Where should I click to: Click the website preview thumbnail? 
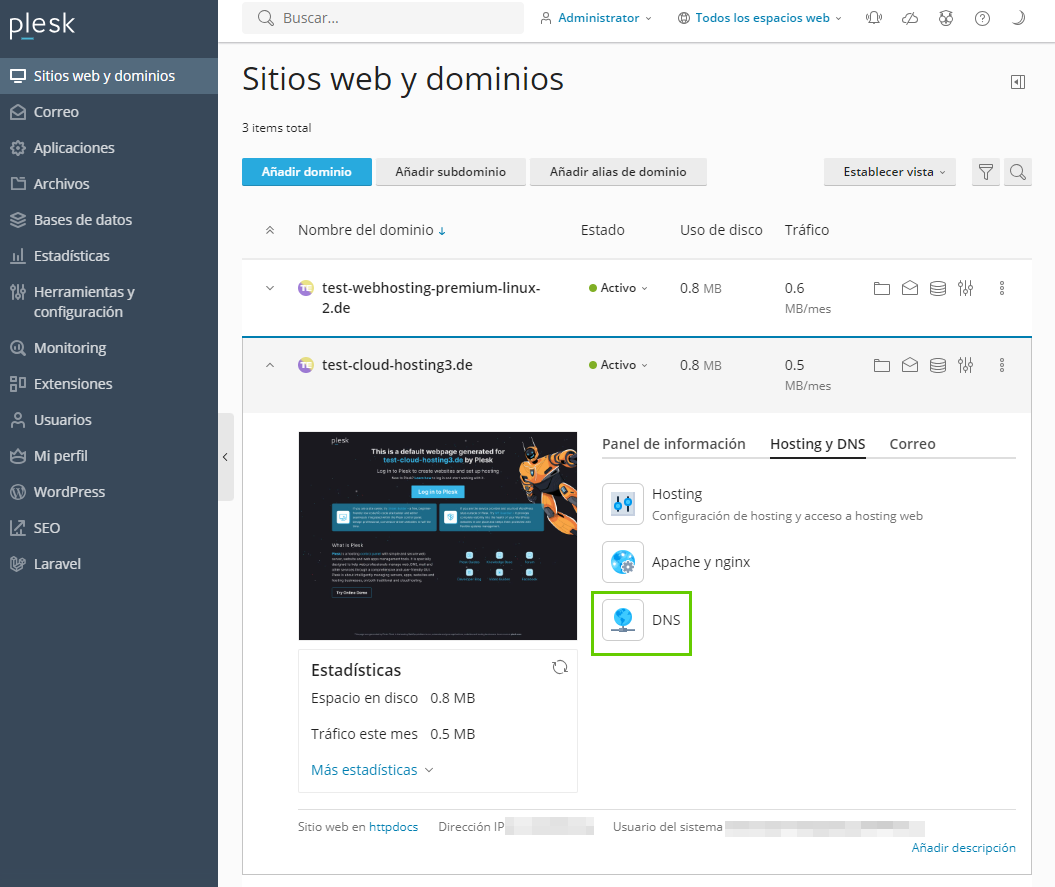[438, 536]
